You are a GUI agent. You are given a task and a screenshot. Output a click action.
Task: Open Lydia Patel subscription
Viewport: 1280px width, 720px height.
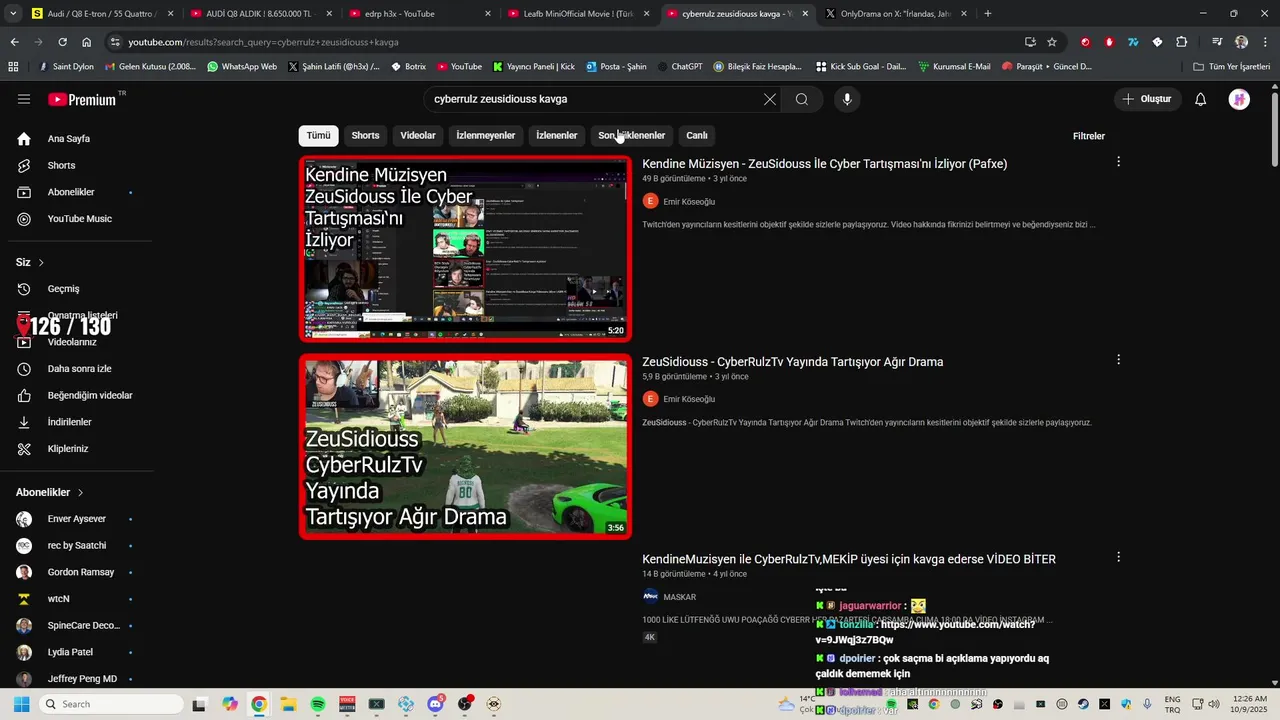coord(70,652)
